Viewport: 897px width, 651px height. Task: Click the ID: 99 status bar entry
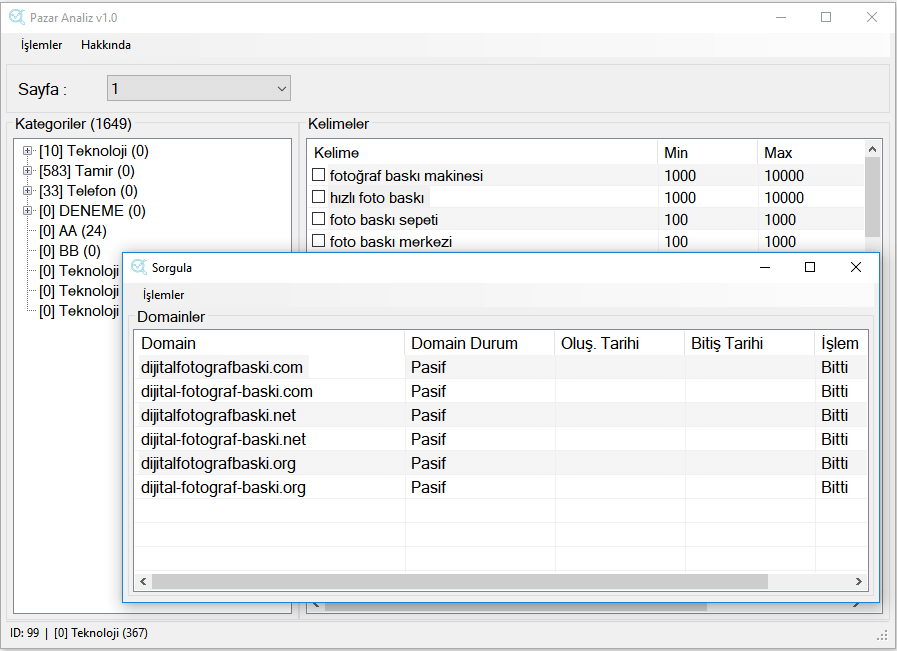[x=25, y=633]
